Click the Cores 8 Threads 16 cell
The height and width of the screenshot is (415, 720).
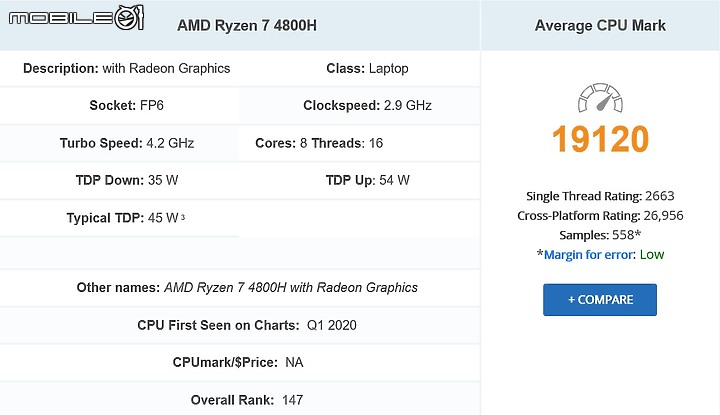point(360,143)
